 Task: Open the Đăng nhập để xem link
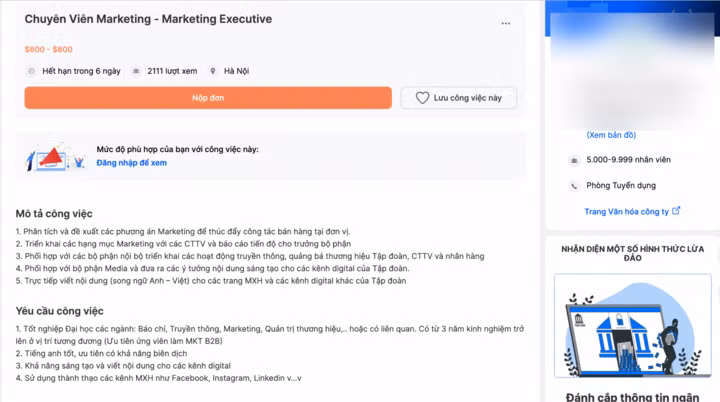[131, 163]
